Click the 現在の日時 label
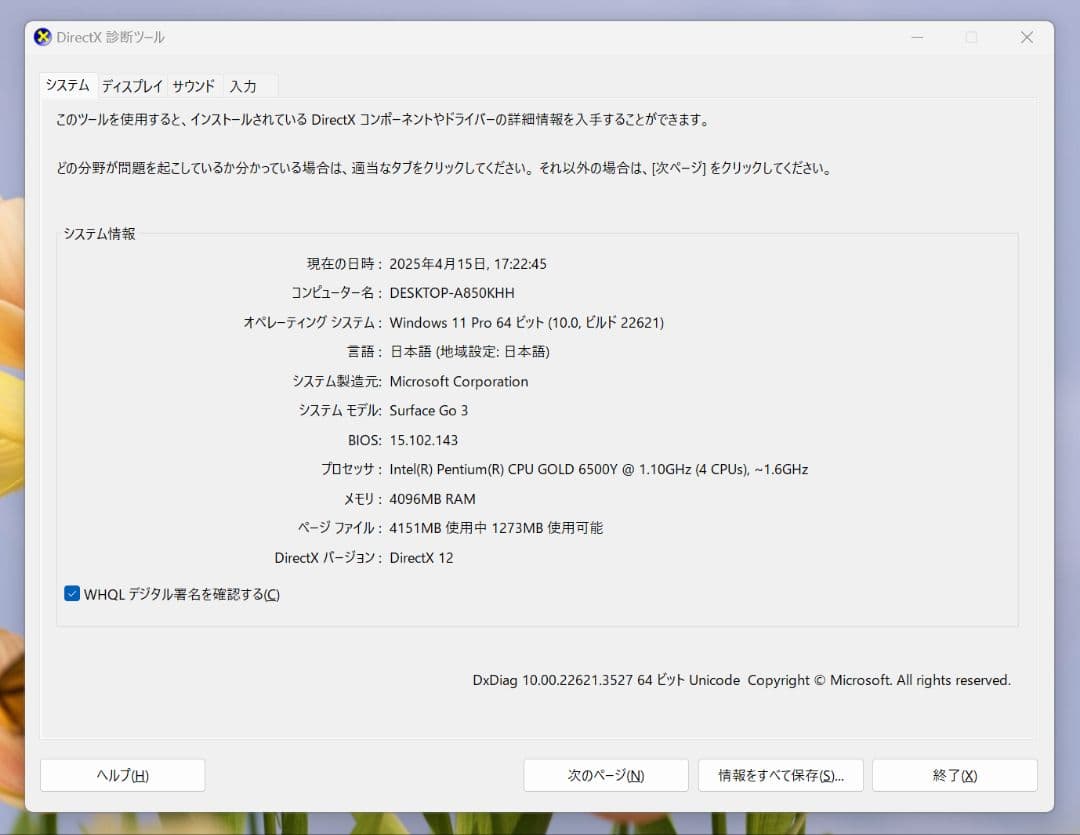 [344, 264]
